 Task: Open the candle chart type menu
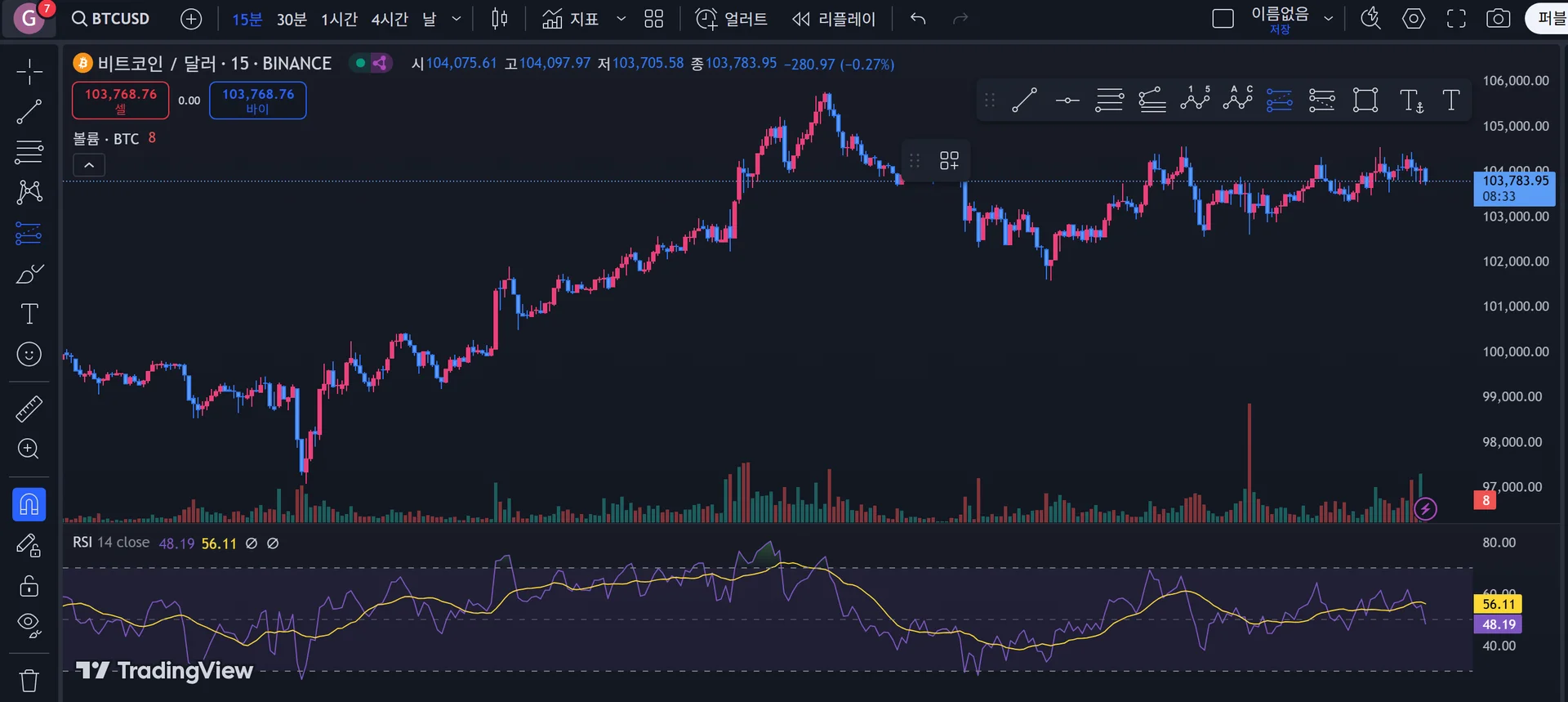pos(500,19)
